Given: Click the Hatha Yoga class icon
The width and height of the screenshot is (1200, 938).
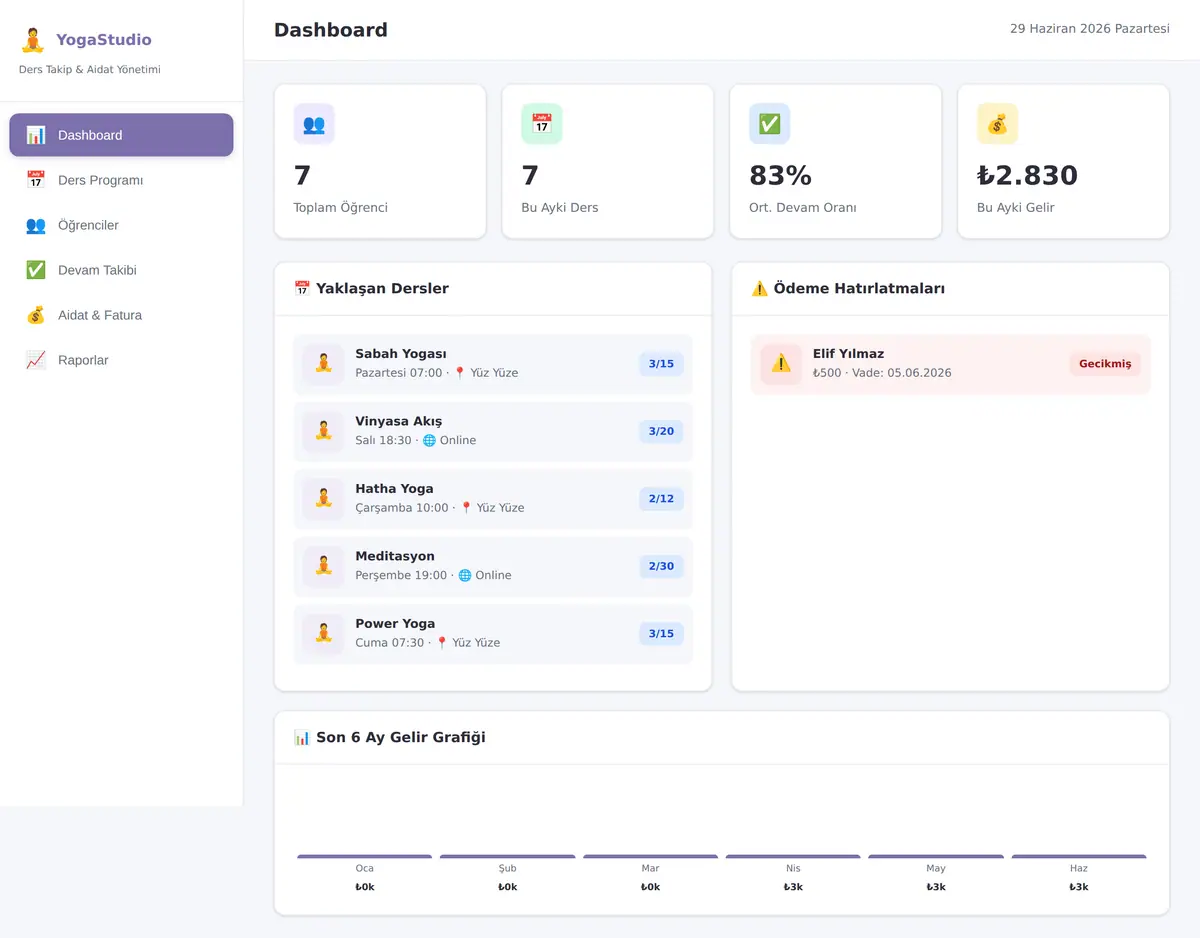Looking at the screenshot, I should [323, 499].
